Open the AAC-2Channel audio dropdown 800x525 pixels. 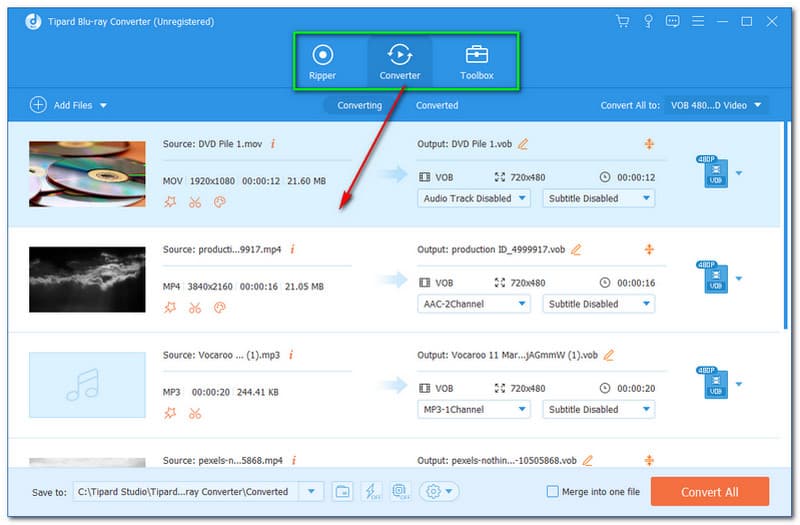coord(474,304)
